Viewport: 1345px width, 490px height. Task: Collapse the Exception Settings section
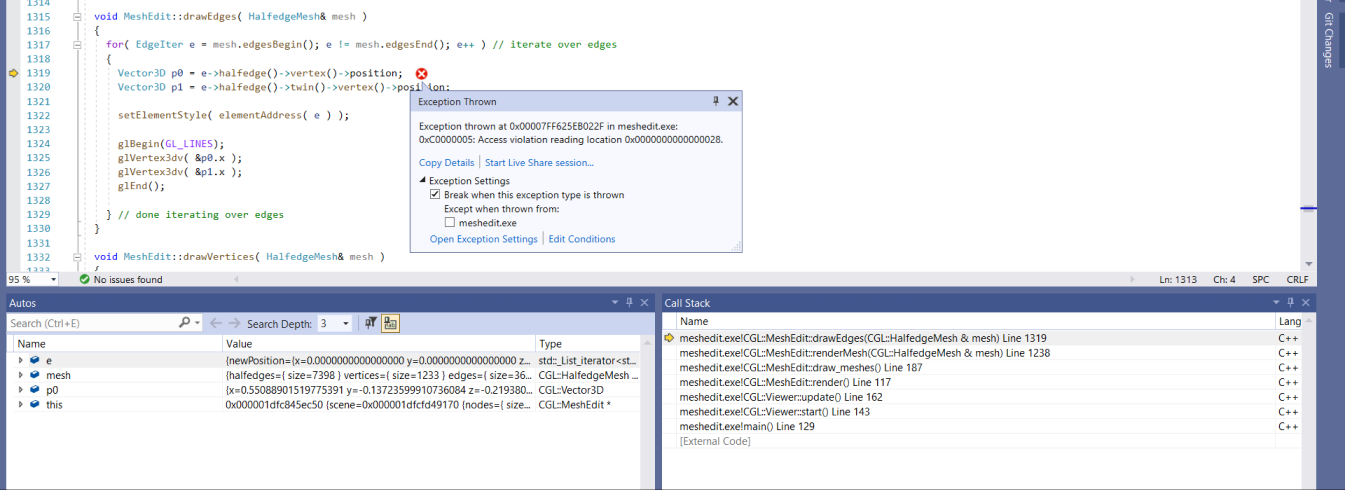click(x=422, y=181)
